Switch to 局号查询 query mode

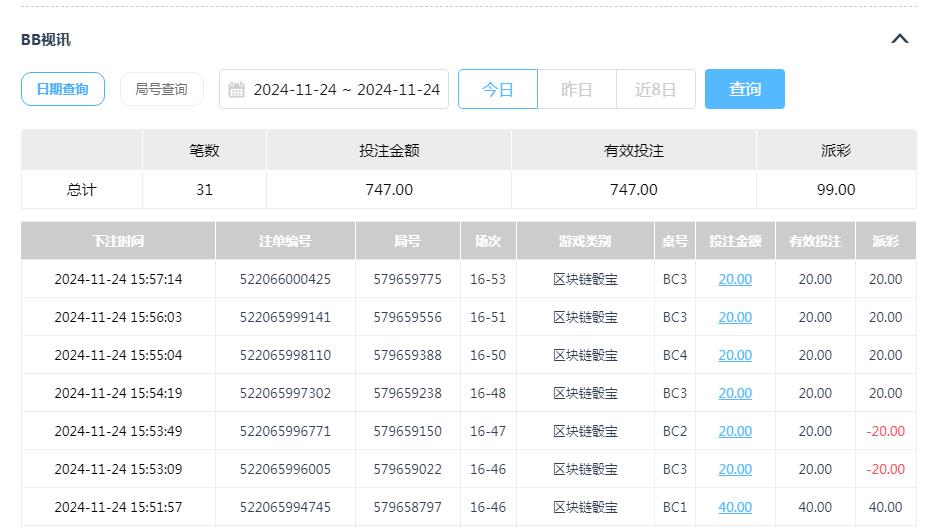(161, 89)
